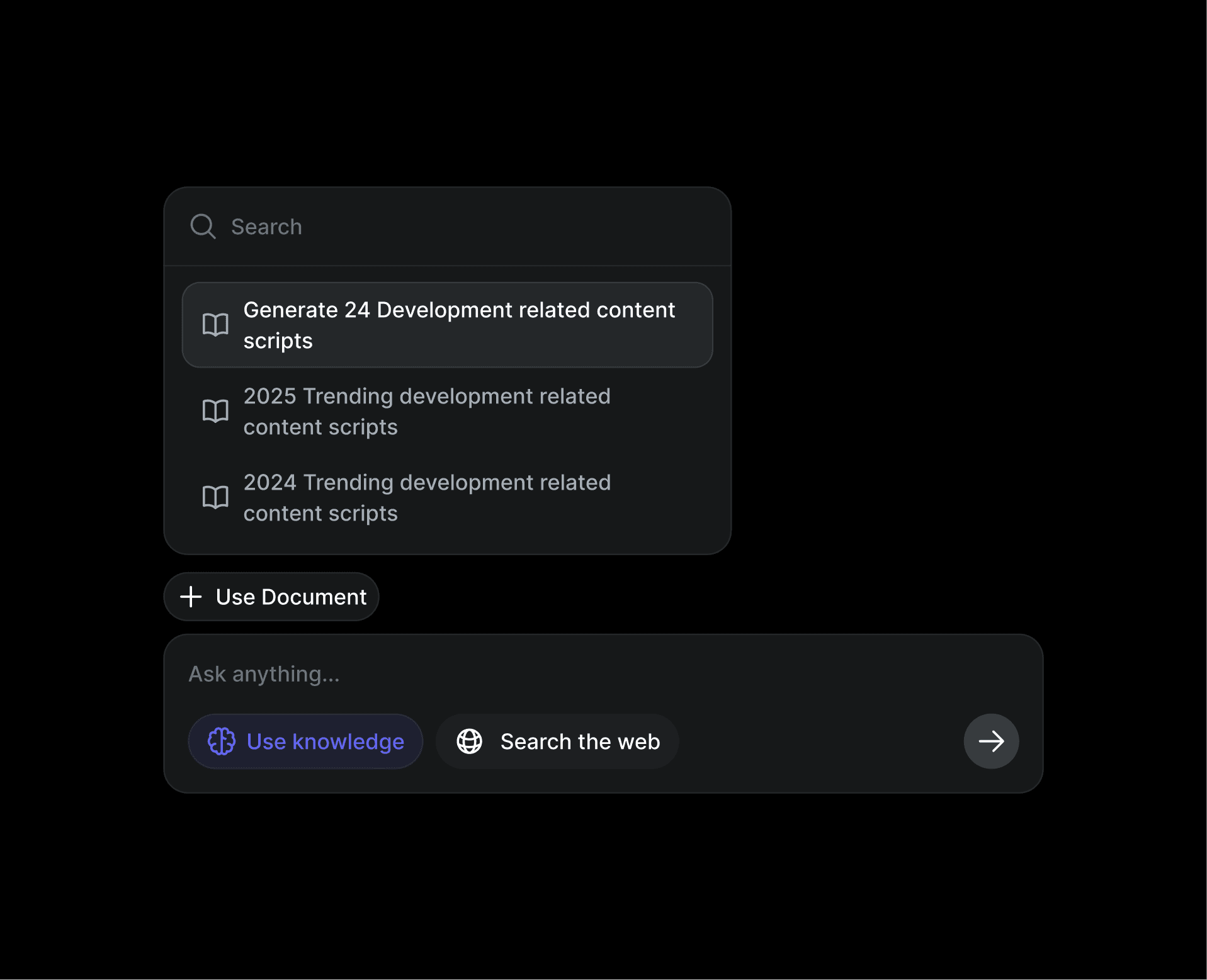
Task: Click the globe icon for web search
Action: pos(469,741)
